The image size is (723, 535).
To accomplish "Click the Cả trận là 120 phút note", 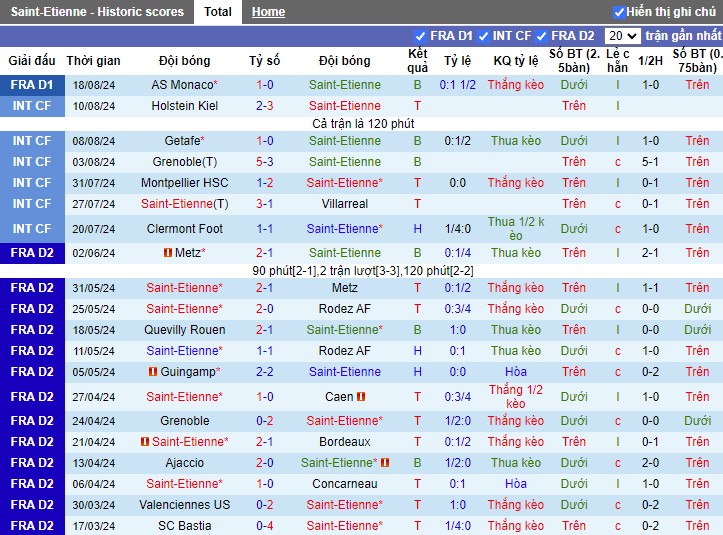I will [363, 124].
